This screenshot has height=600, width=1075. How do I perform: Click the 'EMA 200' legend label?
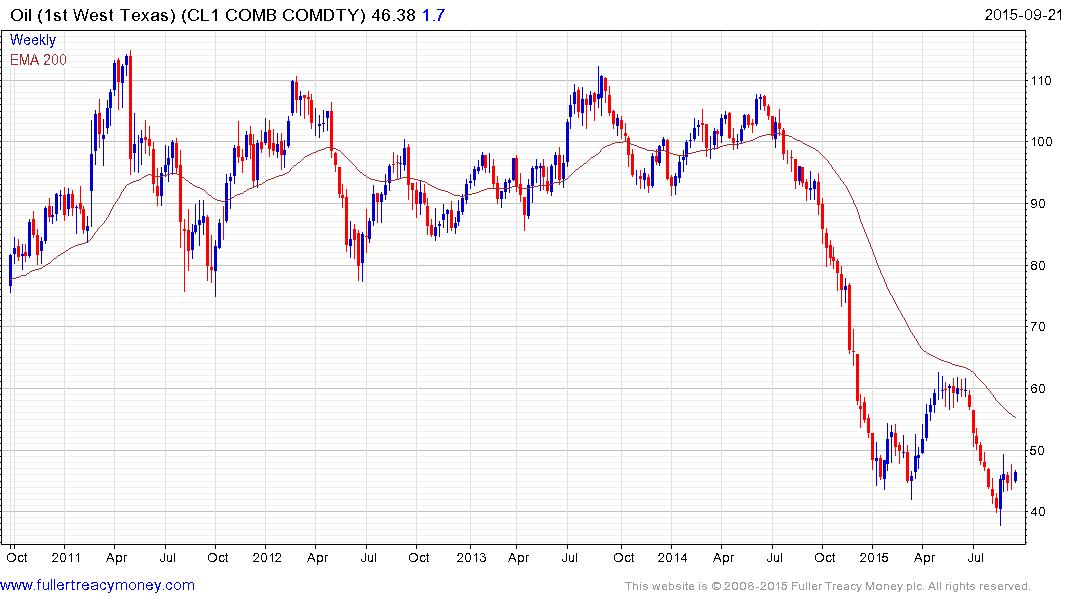(38, 60)
